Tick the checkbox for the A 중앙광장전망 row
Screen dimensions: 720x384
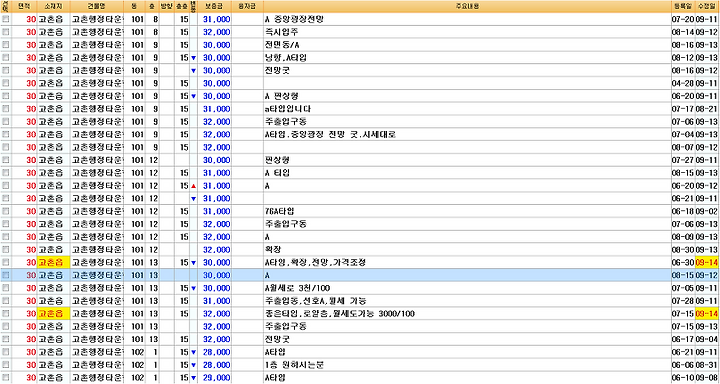5,19
